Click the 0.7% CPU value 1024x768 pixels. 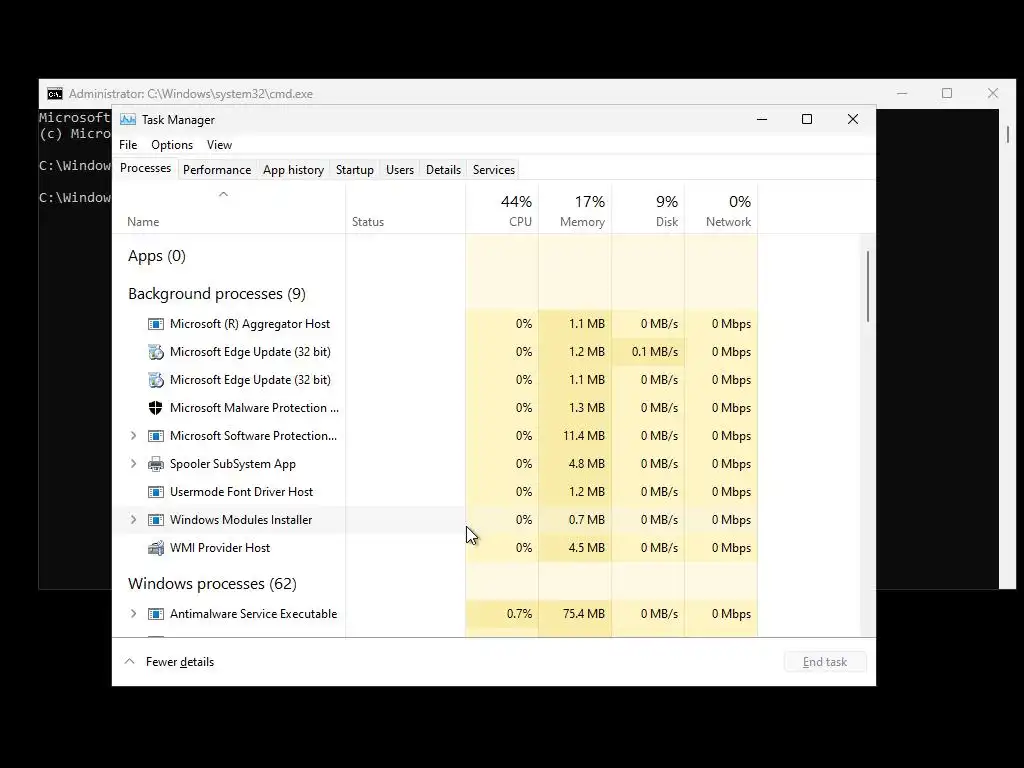coord(519,614)
